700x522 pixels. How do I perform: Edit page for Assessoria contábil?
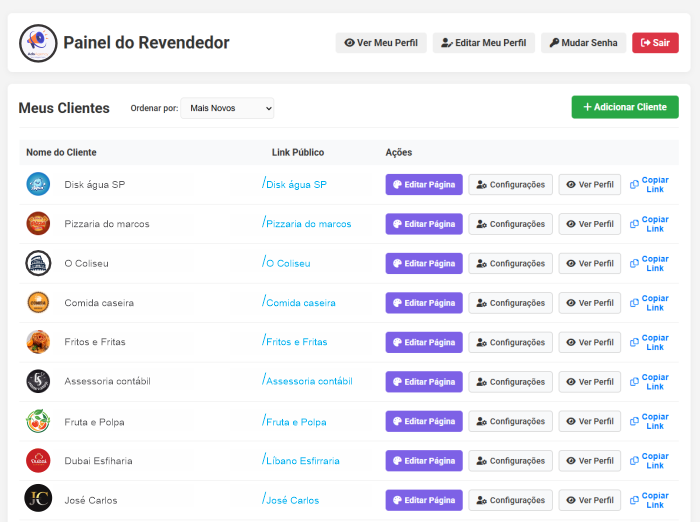[x=424, y=382]
